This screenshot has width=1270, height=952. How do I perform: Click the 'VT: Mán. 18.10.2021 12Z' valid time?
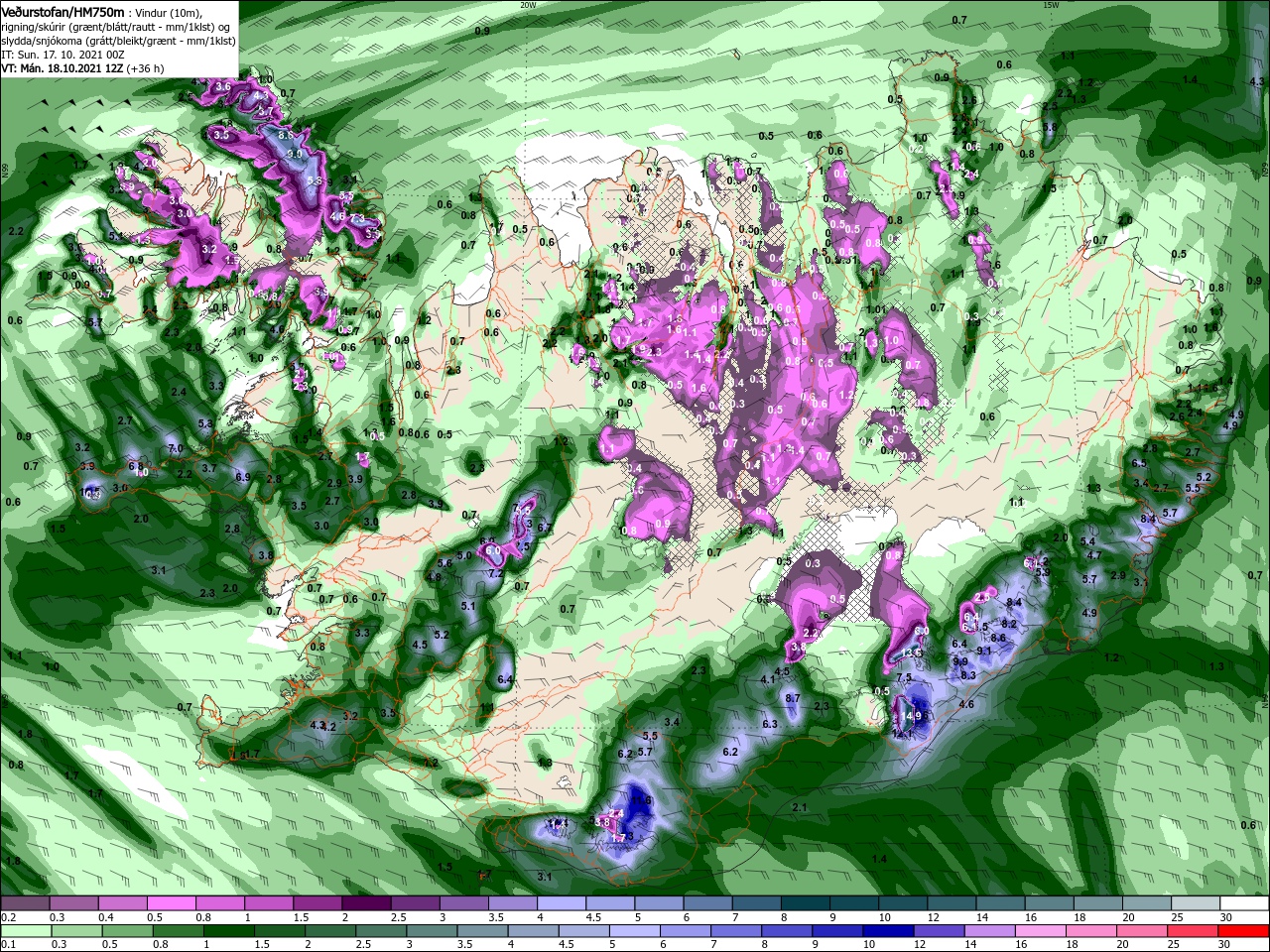(62, 68)
